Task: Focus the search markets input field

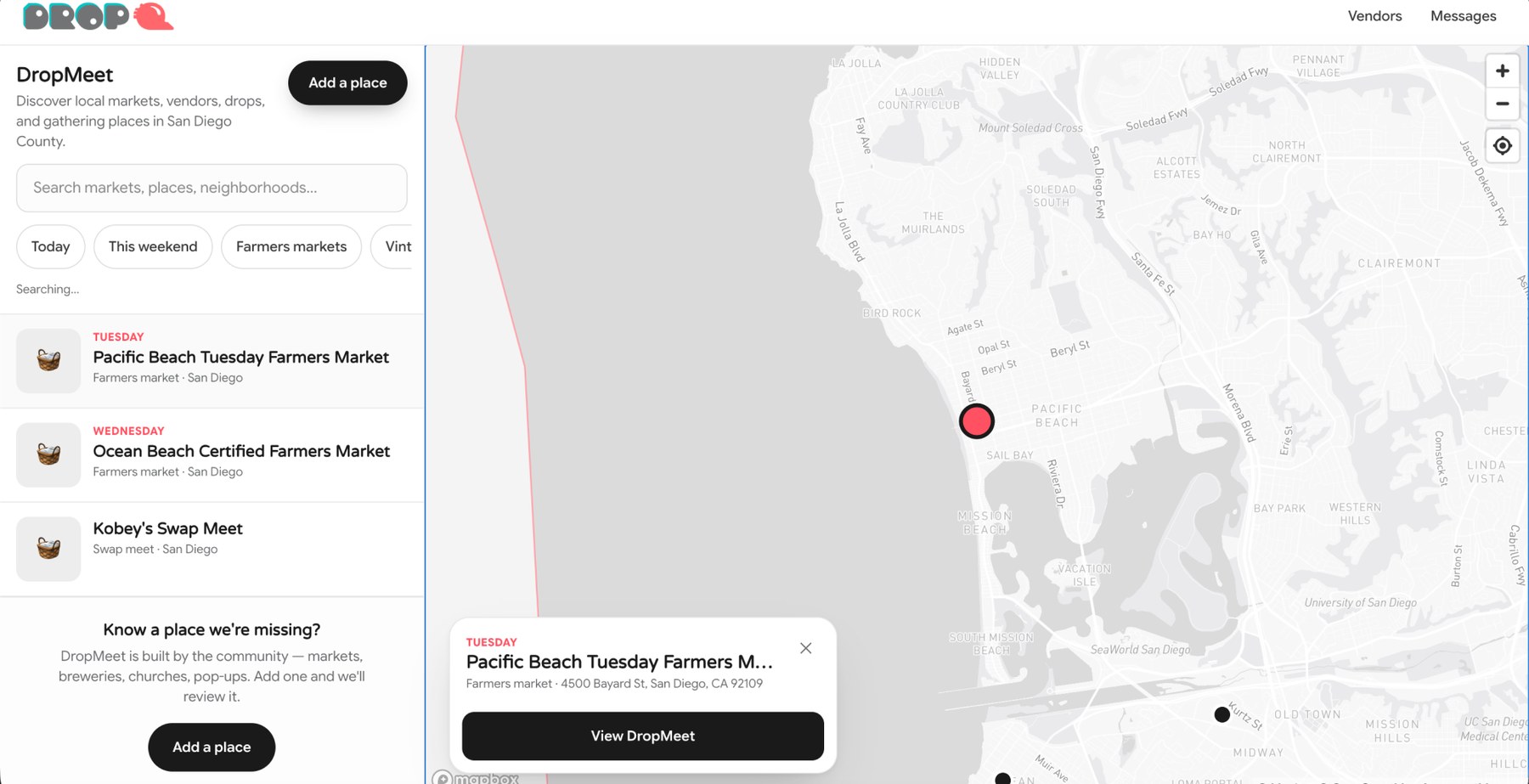Action: (x=212, y=188)
